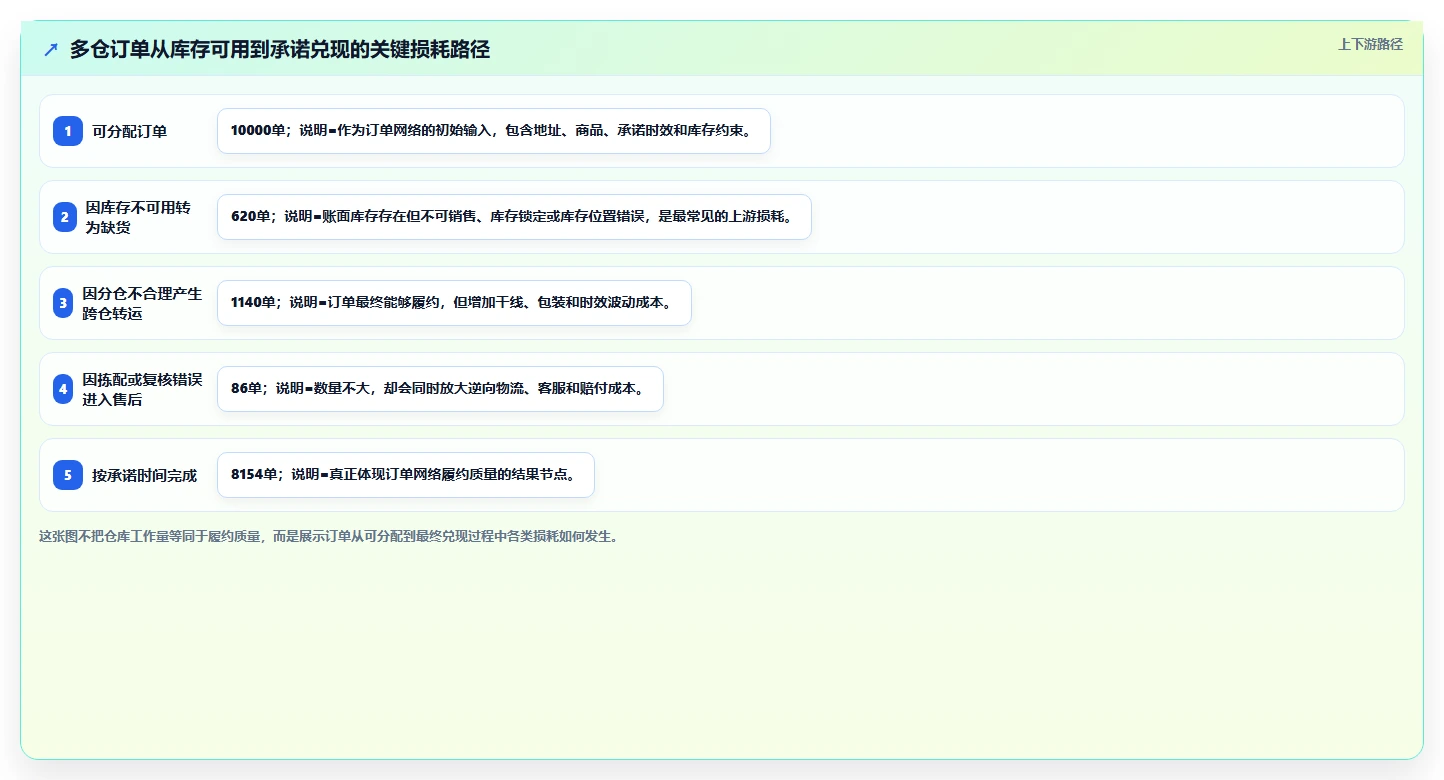This screenshot has width=1444, height=780.
Task: Click the 上下游路径 label in header
Action: point(1370,44)
